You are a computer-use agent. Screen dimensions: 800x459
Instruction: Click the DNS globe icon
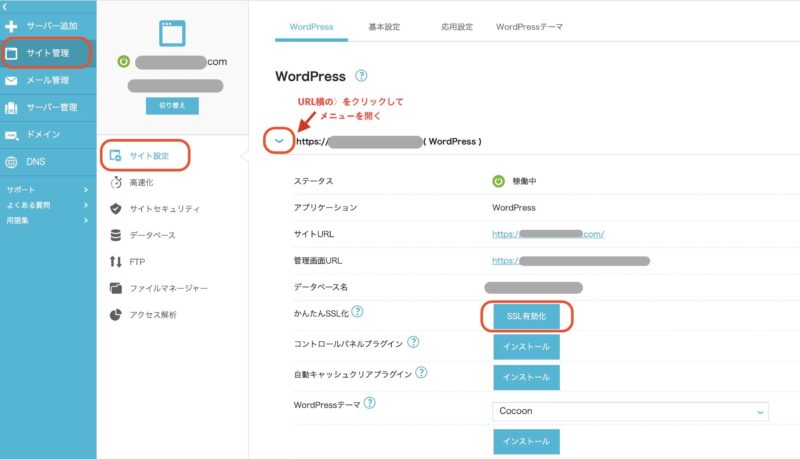click(x=11, y=162)
